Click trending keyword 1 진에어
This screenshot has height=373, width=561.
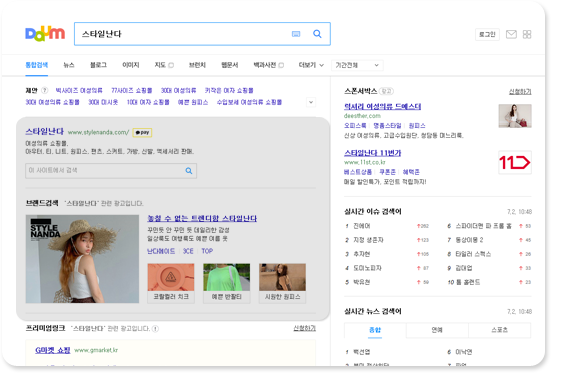[x=362, y=226]
